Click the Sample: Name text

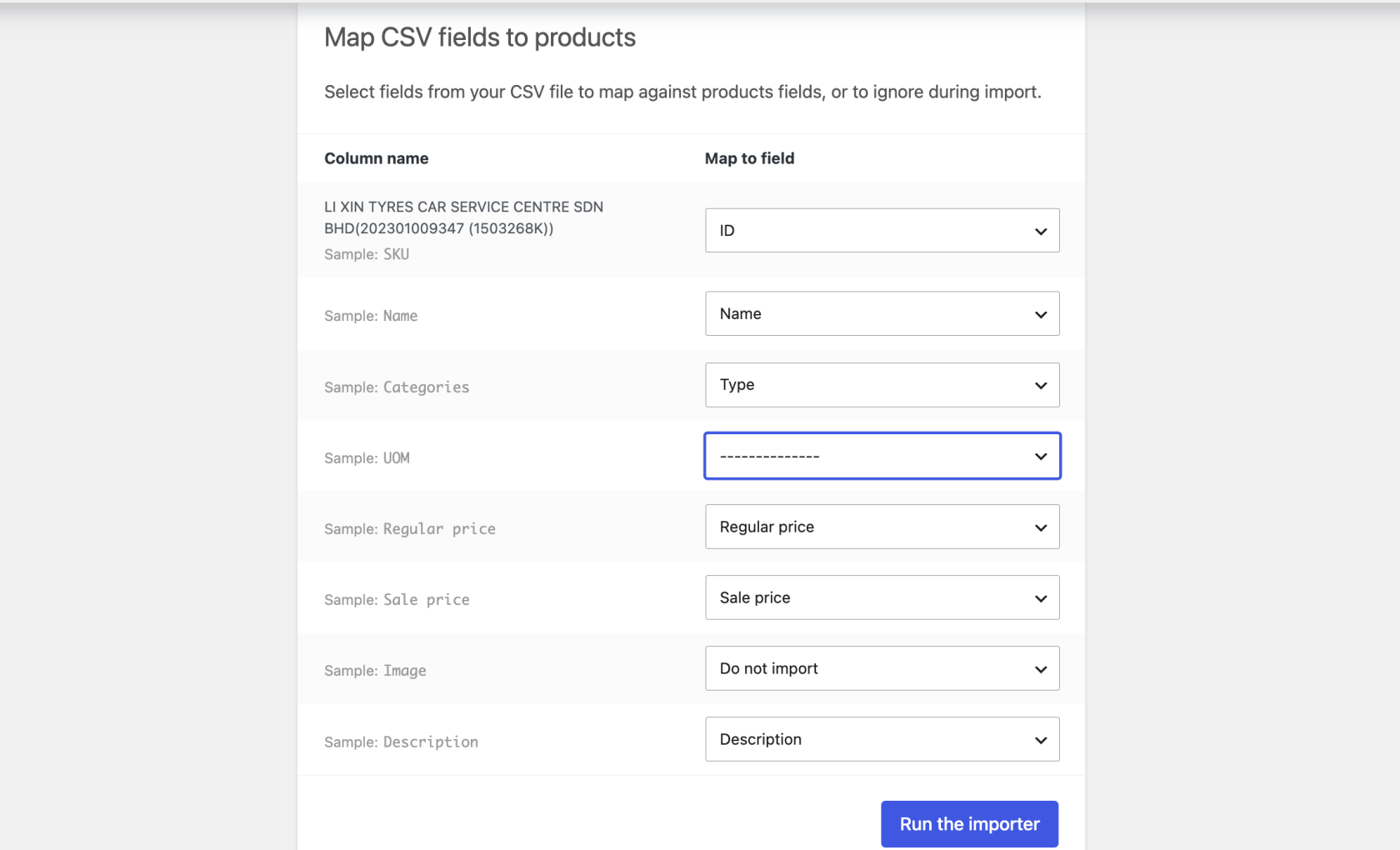371,316
